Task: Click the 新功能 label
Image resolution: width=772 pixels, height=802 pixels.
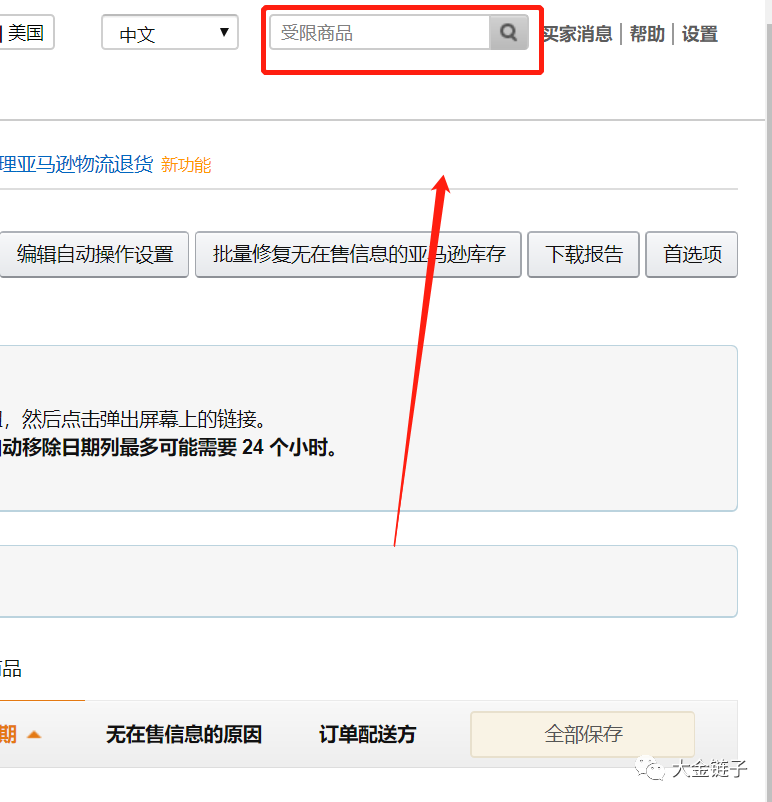Action: (x=186, y=165)
